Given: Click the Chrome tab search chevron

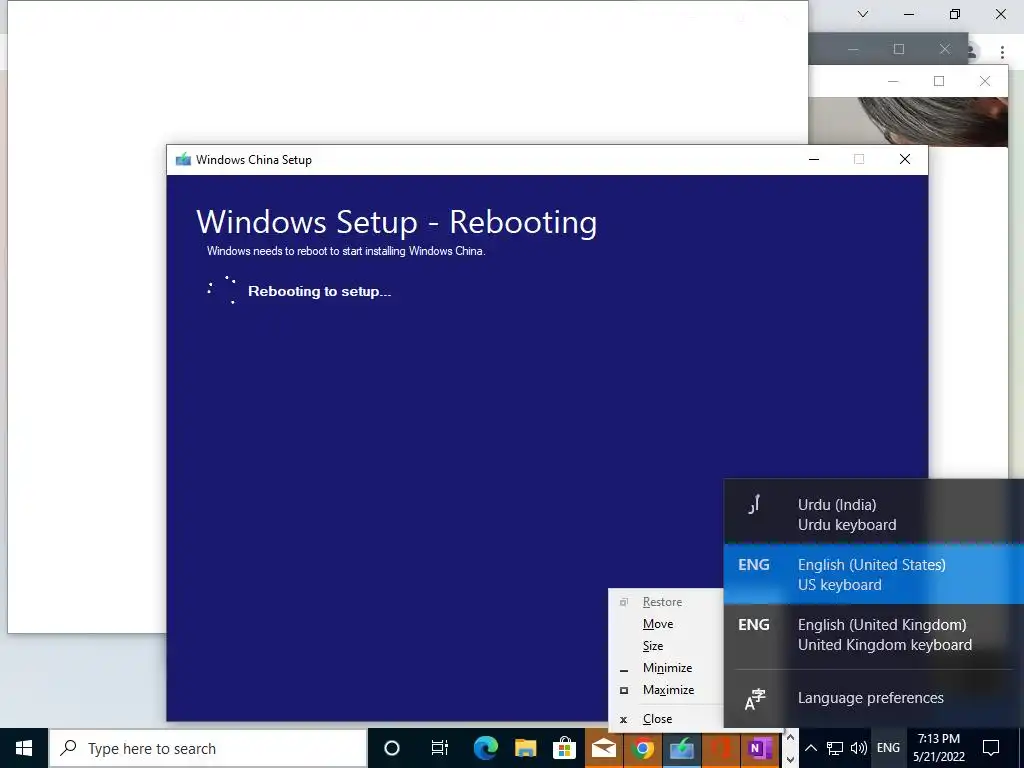Looking at the screenshot, I should click(863, 14).
